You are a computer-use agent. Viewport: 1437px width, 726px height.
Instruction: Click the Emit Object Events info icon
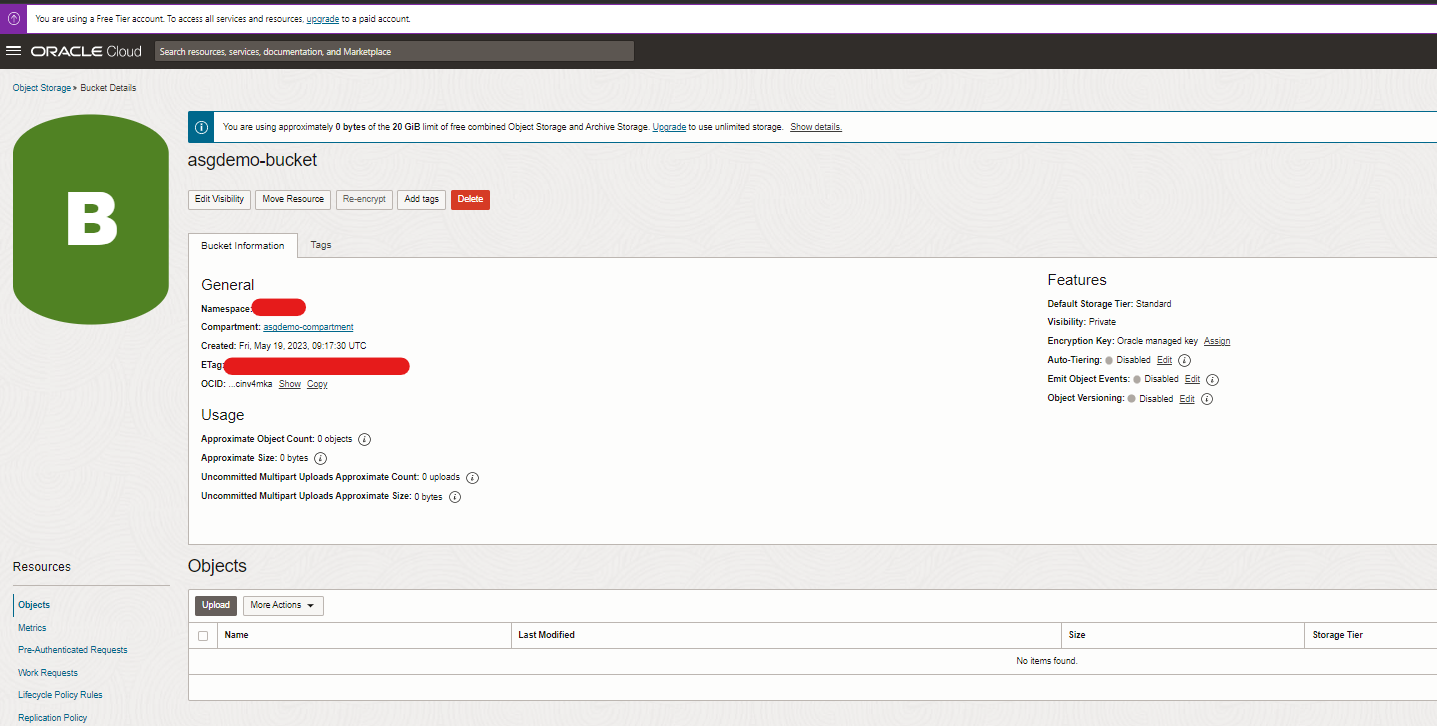click(x=1211, y=379)
